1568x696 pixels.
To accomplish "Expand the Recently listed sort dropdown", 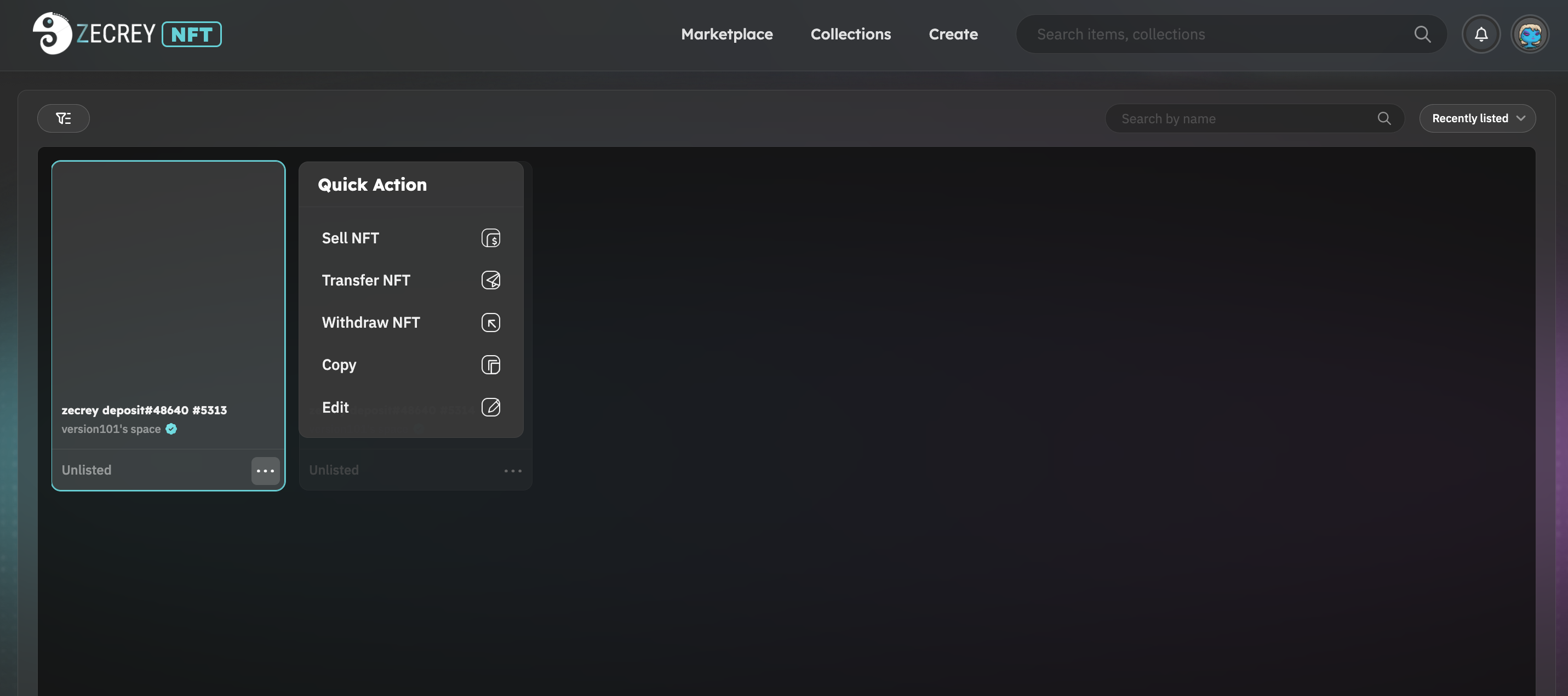I will tap(1477, 118).
